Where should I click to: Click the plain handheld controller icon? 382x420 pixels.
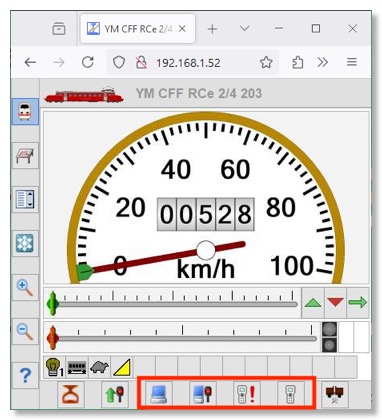[291, 394]
